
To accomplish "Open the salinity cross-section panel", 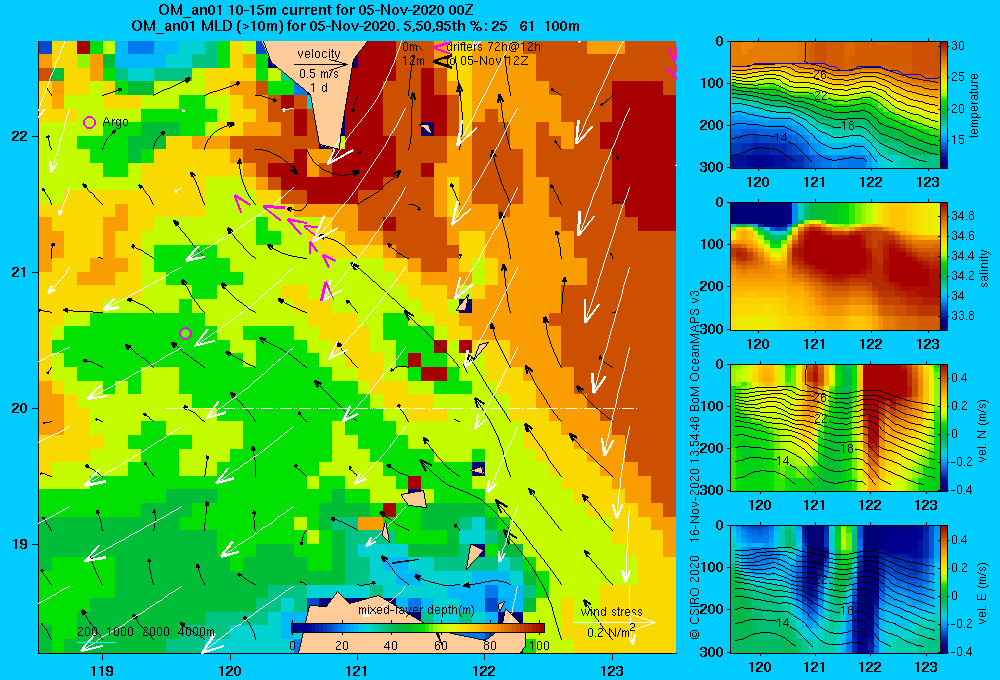I will coord(834,266).
